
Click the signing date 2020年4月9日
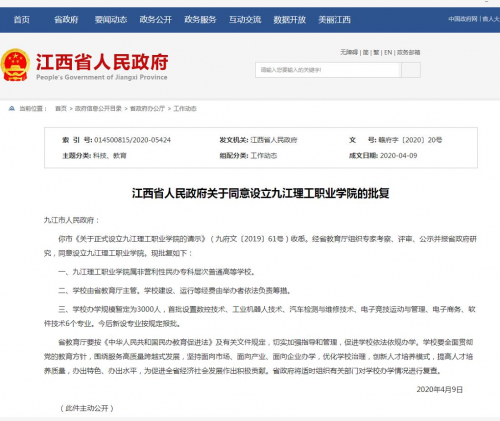[439, 389]
